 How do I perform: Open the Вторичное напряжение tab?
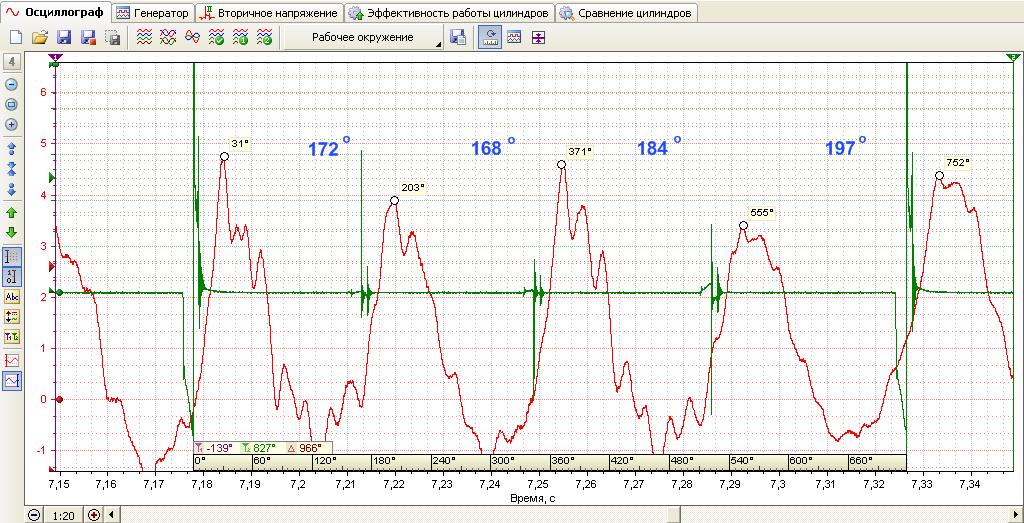[x=270, y=13]
